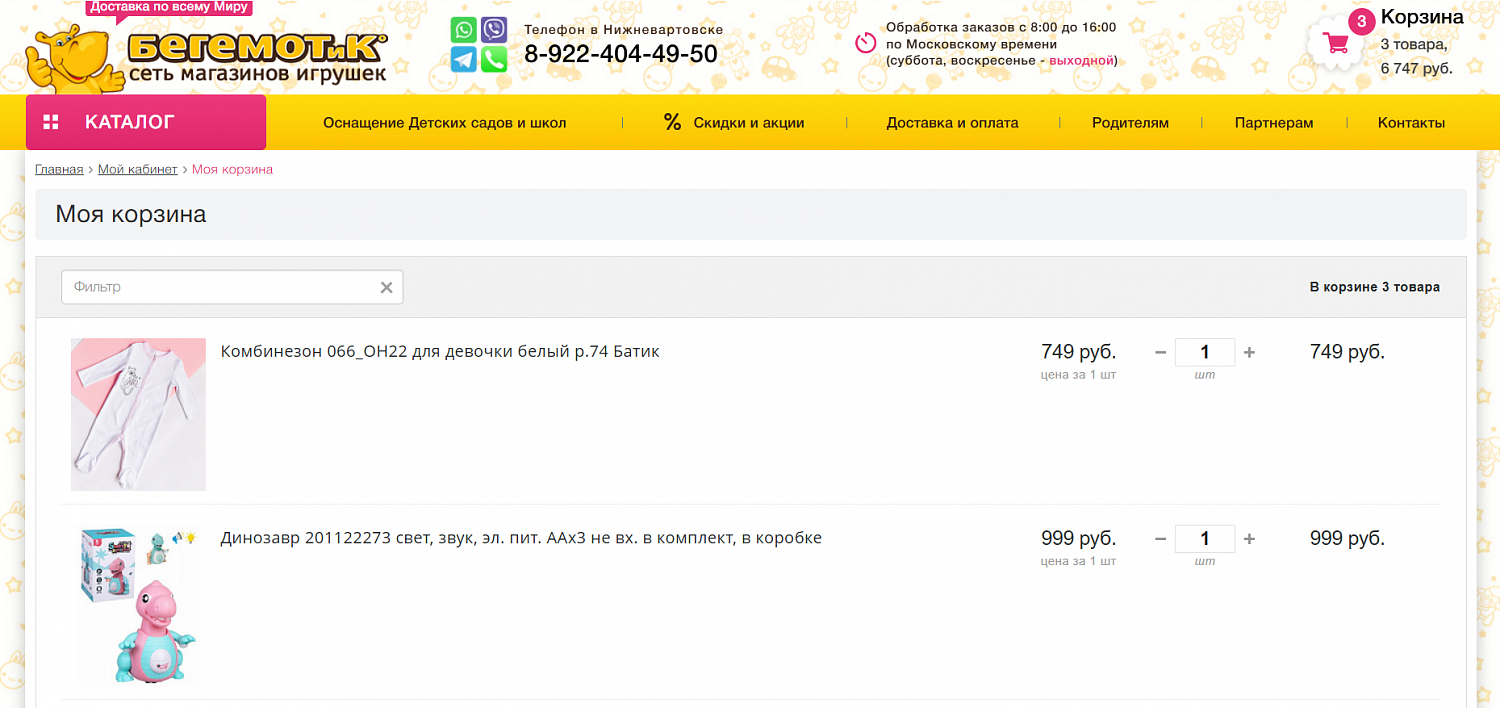Open Оснащение Детских садов и школ
This screenshot has width=1500, height=708.
coord(445,123)
